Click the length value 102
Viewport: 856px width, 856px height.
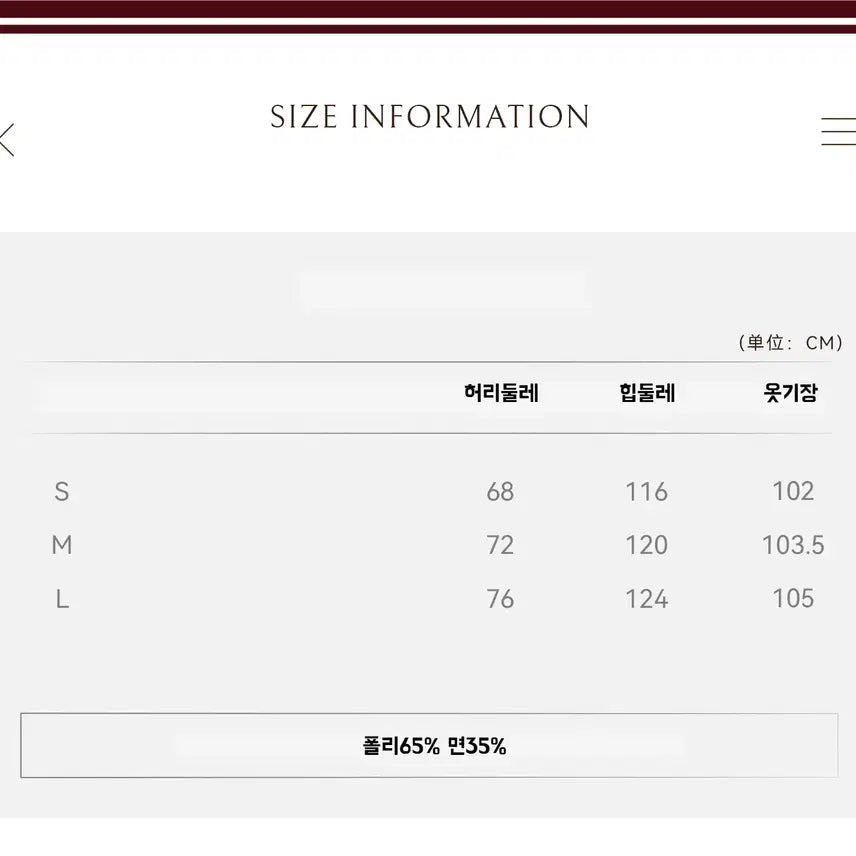(x=793, y=491)
